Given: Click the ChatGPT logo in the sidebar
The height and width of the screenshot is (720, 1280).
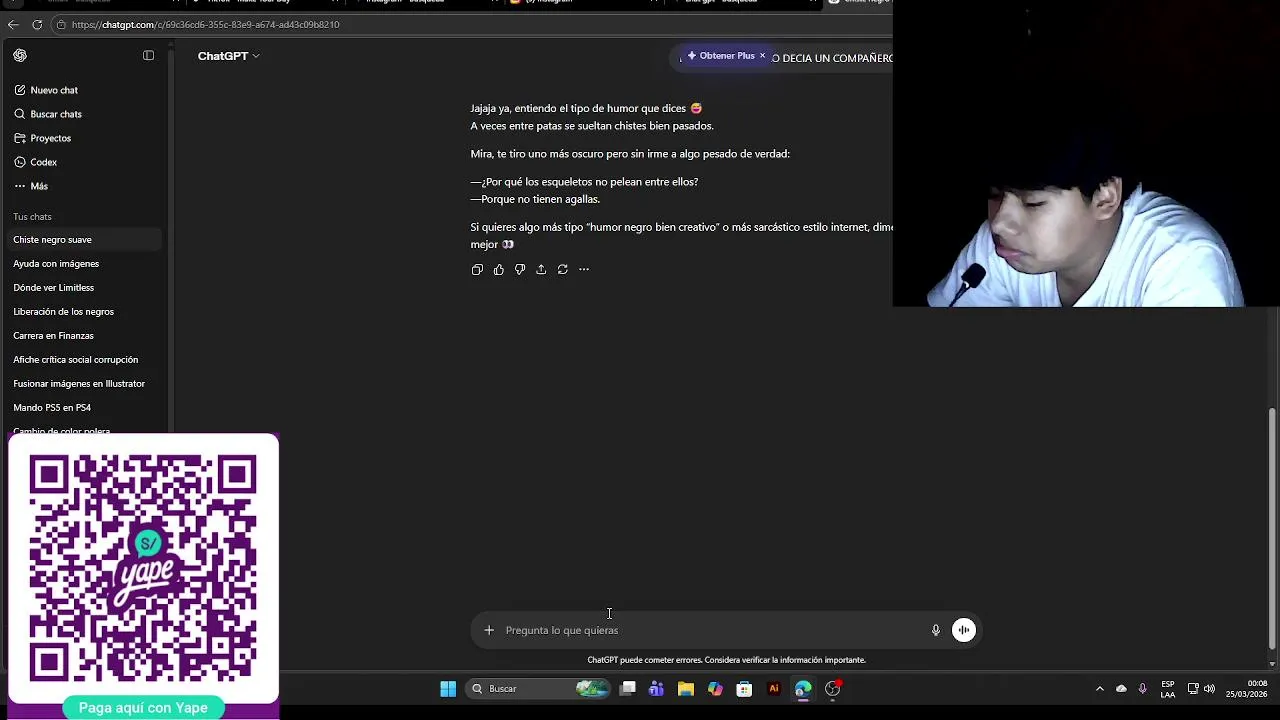Looking at the screenshot, I should click(20, 56).
